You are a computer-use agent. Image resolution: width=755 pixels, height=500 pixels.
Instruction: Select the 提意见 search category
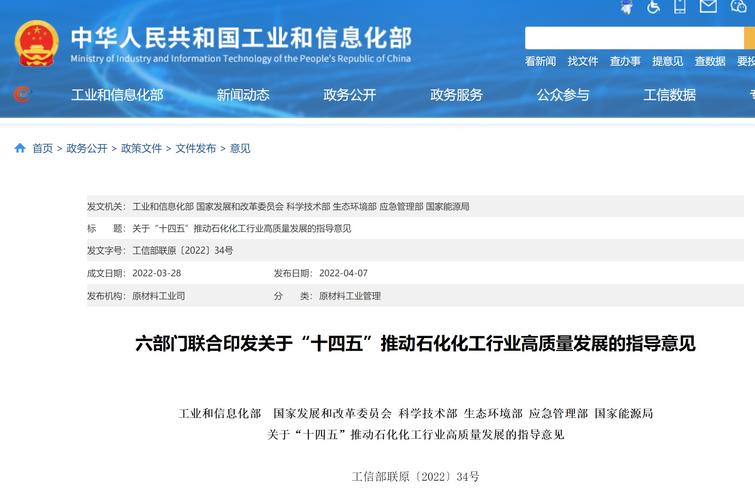(667, 61)
